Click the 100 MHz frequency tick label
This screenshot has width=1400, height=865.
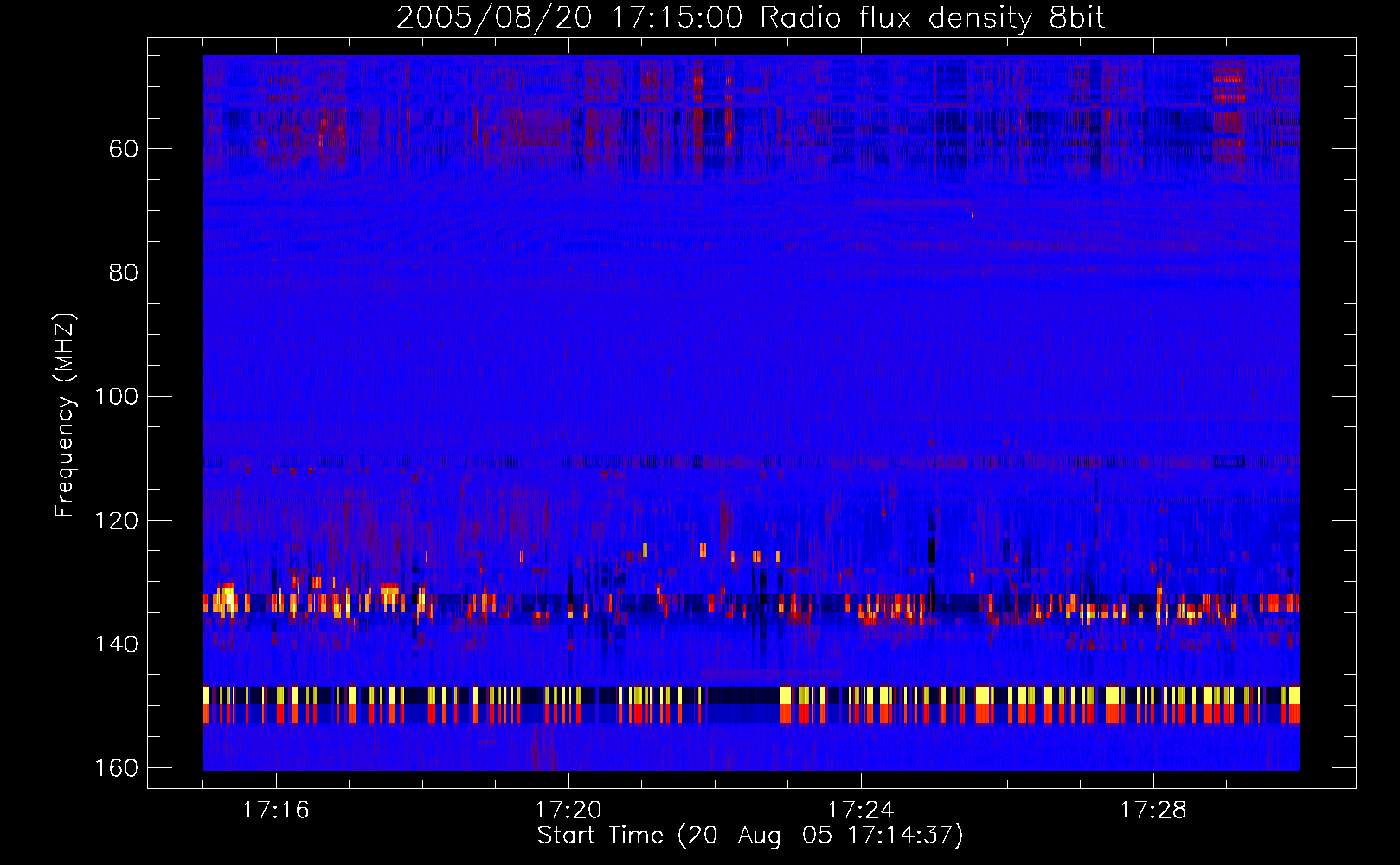click(116, 397)
